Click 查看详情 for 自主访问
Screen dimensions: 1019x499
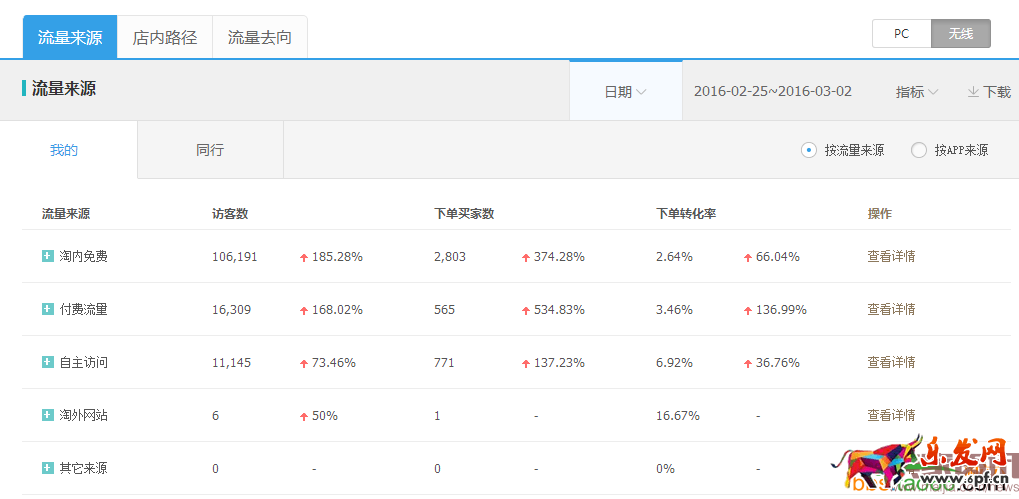point(891,362)
